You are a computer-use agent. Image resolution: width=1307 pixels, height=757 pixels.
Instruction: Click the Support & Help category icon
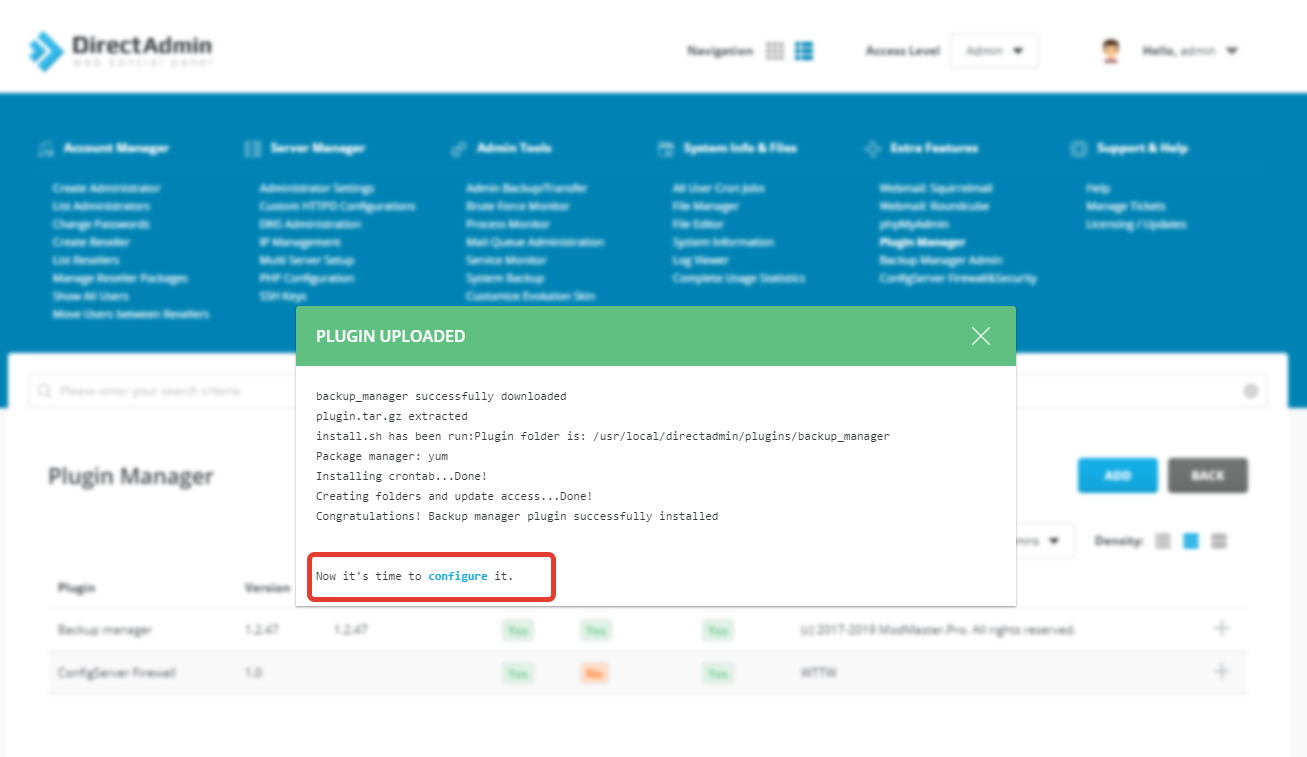click(1078, 147)
